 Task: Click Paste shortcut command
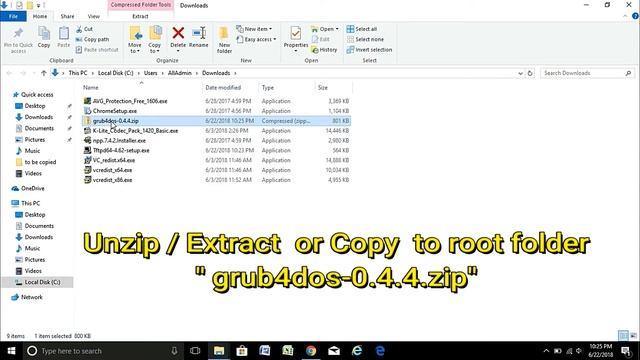tap(97, 50)
